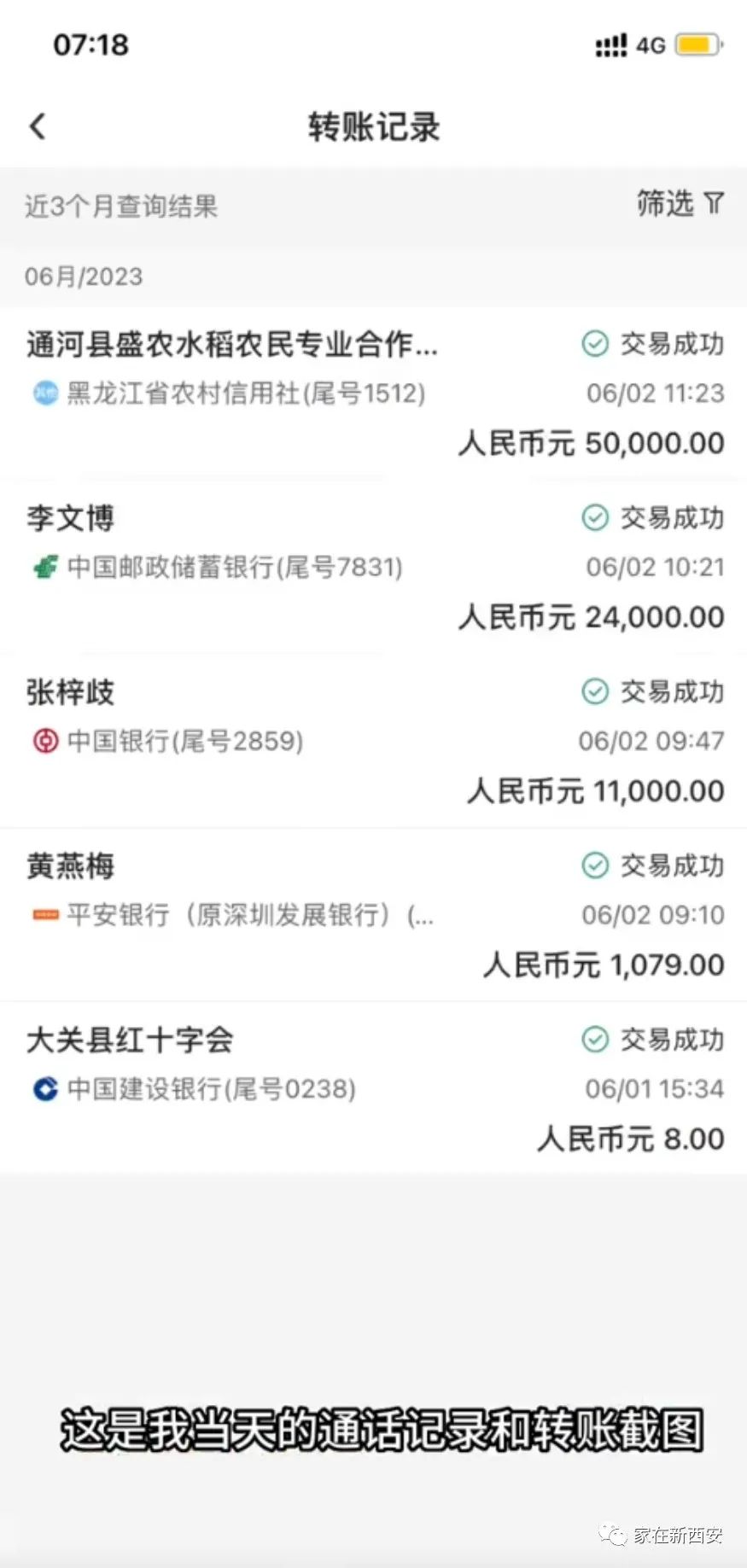Screen dimensions: 747x1568
Task: Tap the 中国银行 red logo
Action: click(45, 741)
